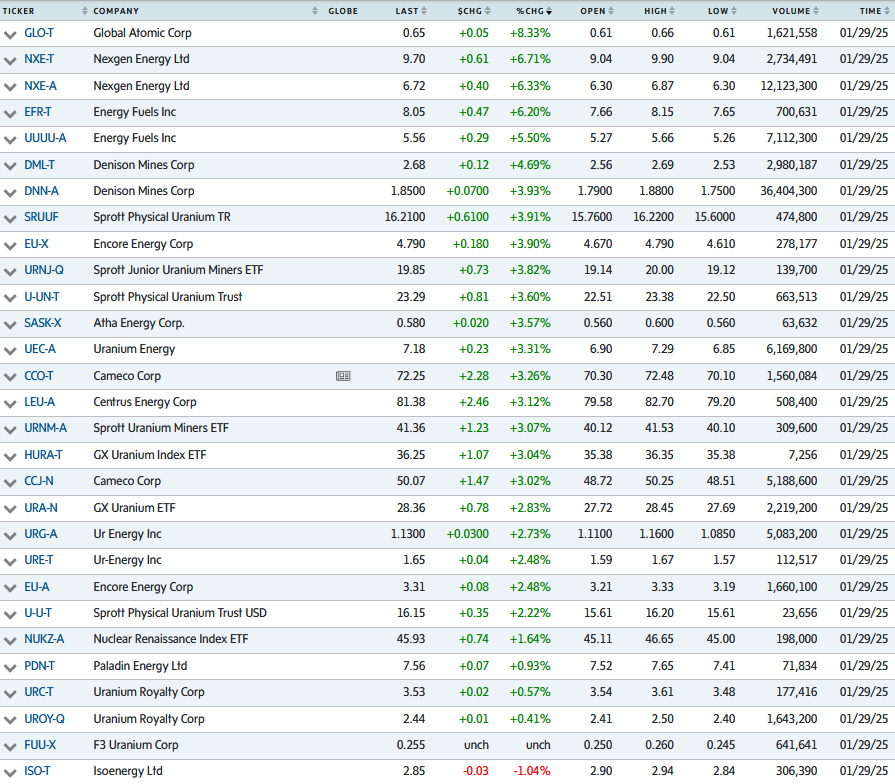The image size is (895, 784).
Task: Sort by the LOW column header
Action: click(x=722, y=11)
